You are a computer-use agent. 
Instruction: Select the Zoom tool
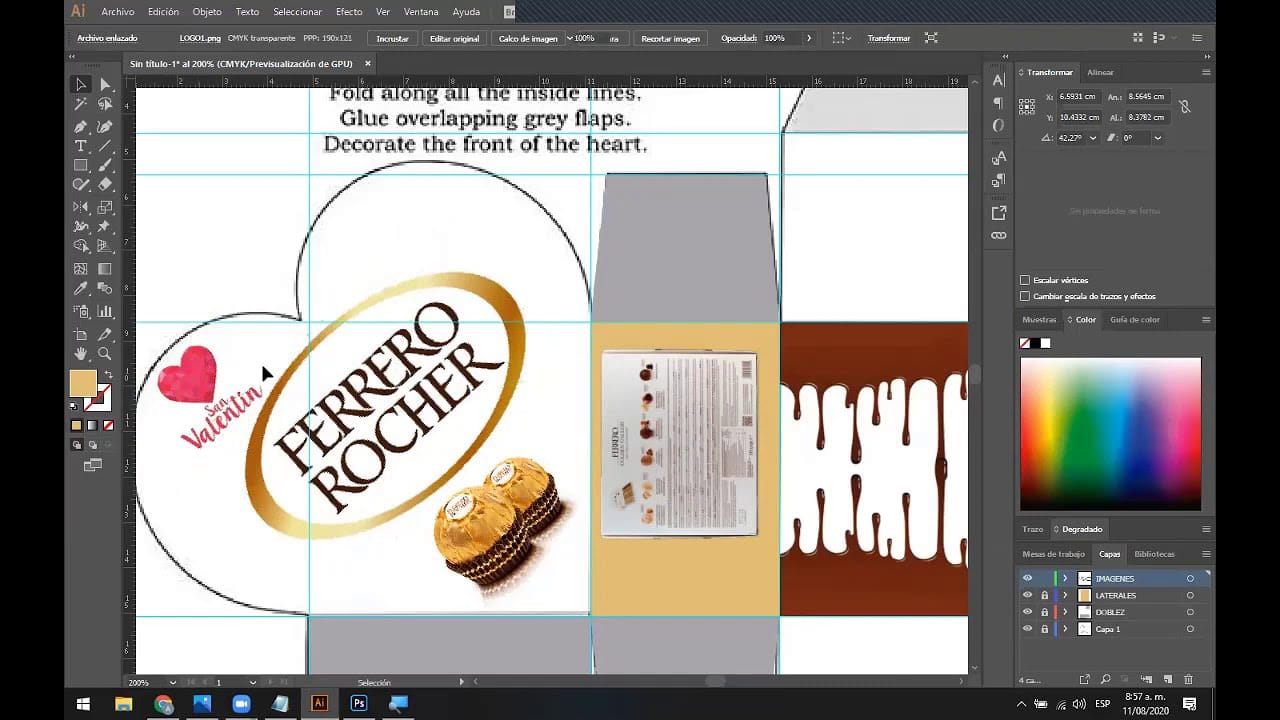click(105, 354)
